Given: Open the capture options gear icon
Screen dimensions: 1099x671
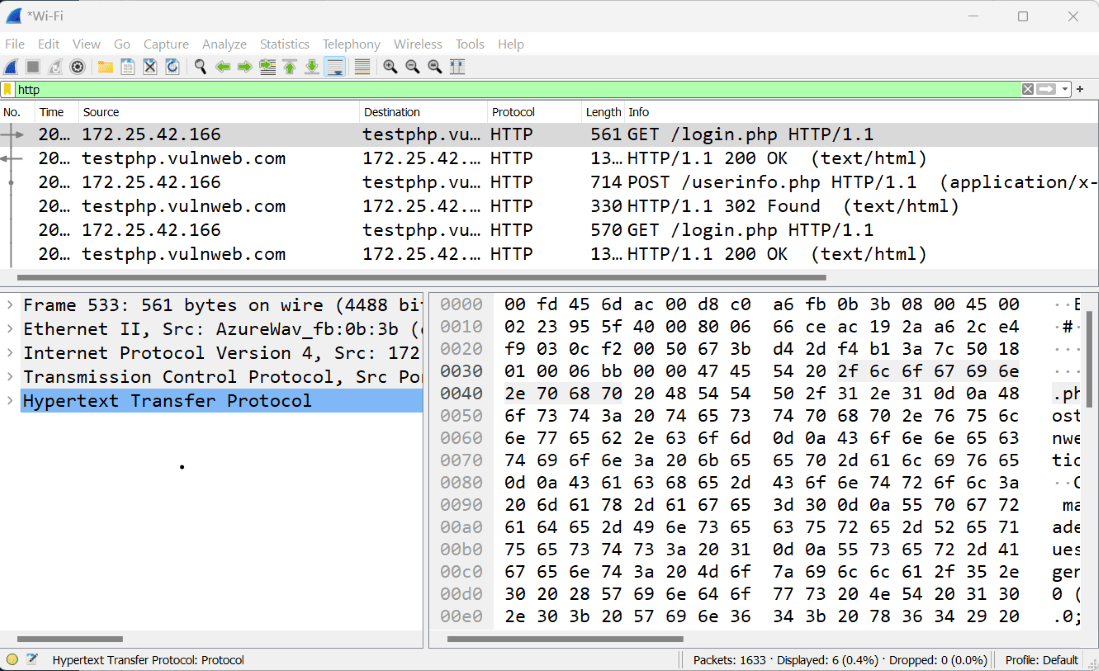Looking at the screenshot, I should pyautogui.click(x=78, y=66).
